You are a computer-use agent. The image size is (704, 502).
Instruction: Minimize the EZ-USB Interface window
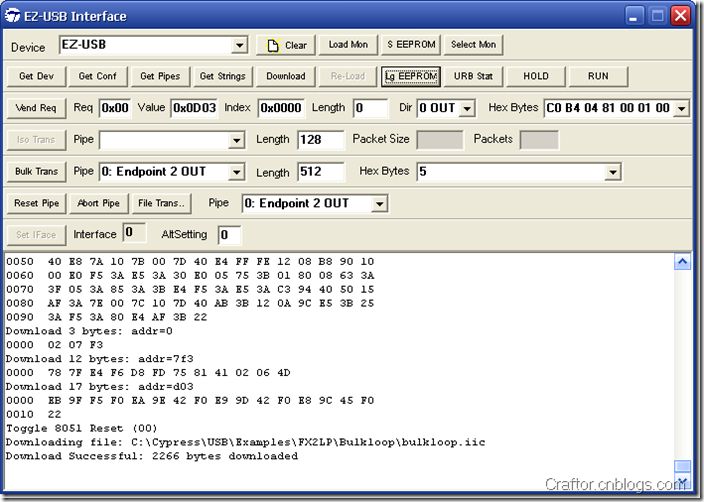coord(634,16)
